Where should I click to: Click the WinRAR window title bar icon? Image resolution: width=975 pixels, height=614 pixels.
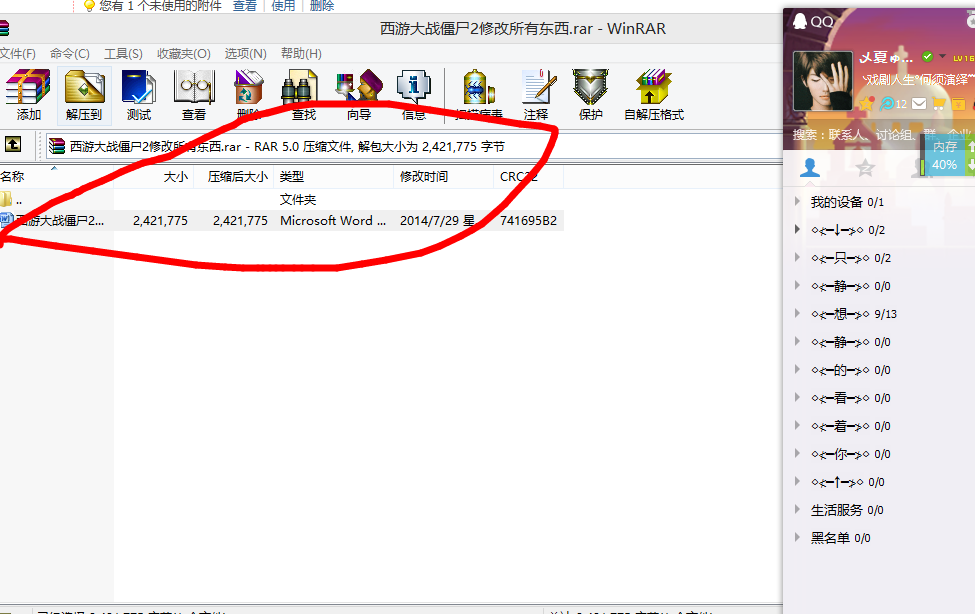pos(4,29)
